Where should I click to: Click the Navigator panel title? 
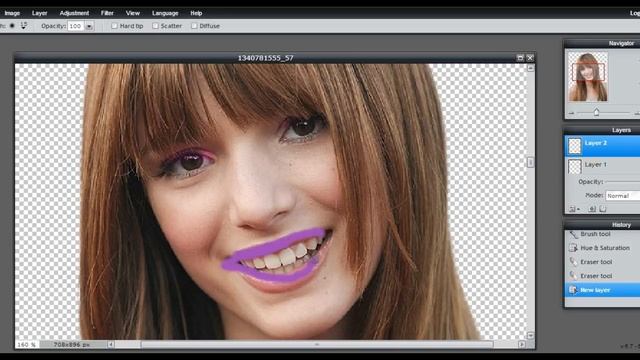(x=621, y=43)
